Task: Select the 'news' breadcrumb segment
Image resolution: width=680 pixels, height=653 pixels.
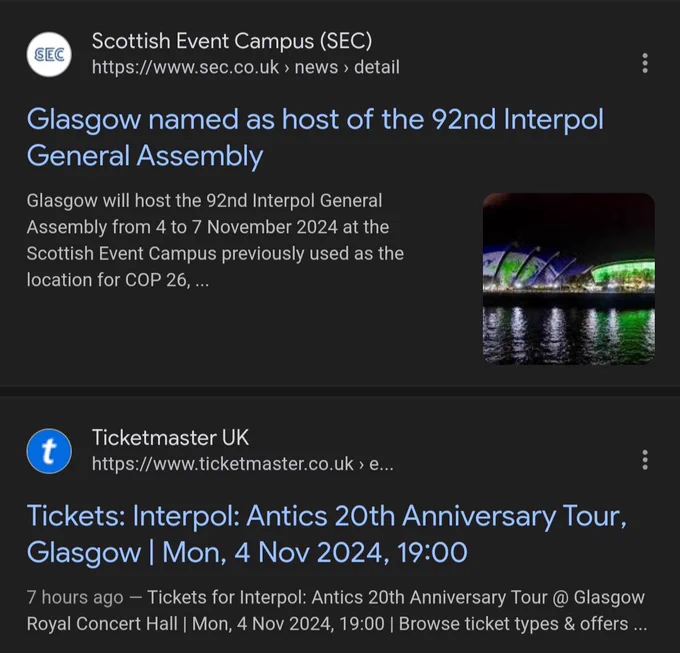Action: pos(316,67)
